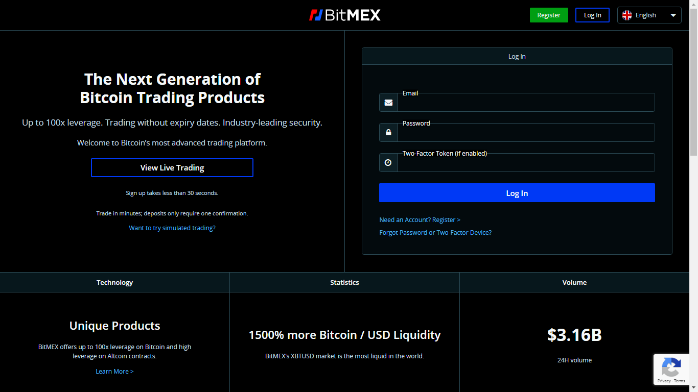
Task: Click the envelope icon beside the Email field
Action: tap(388, 103)
